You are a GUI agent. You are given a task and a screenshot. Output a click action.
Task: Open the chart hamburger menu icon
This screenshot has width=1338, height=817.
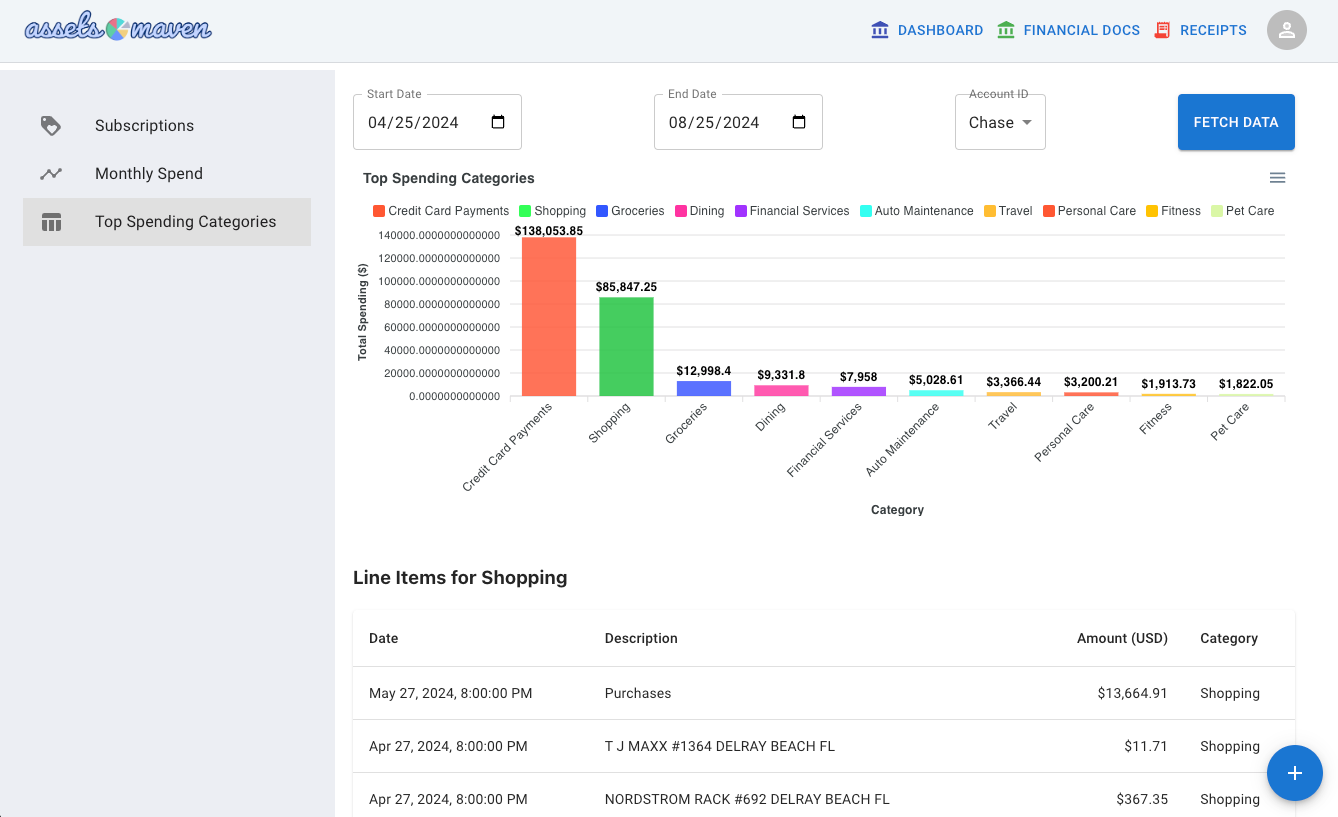click(1277, 178)
